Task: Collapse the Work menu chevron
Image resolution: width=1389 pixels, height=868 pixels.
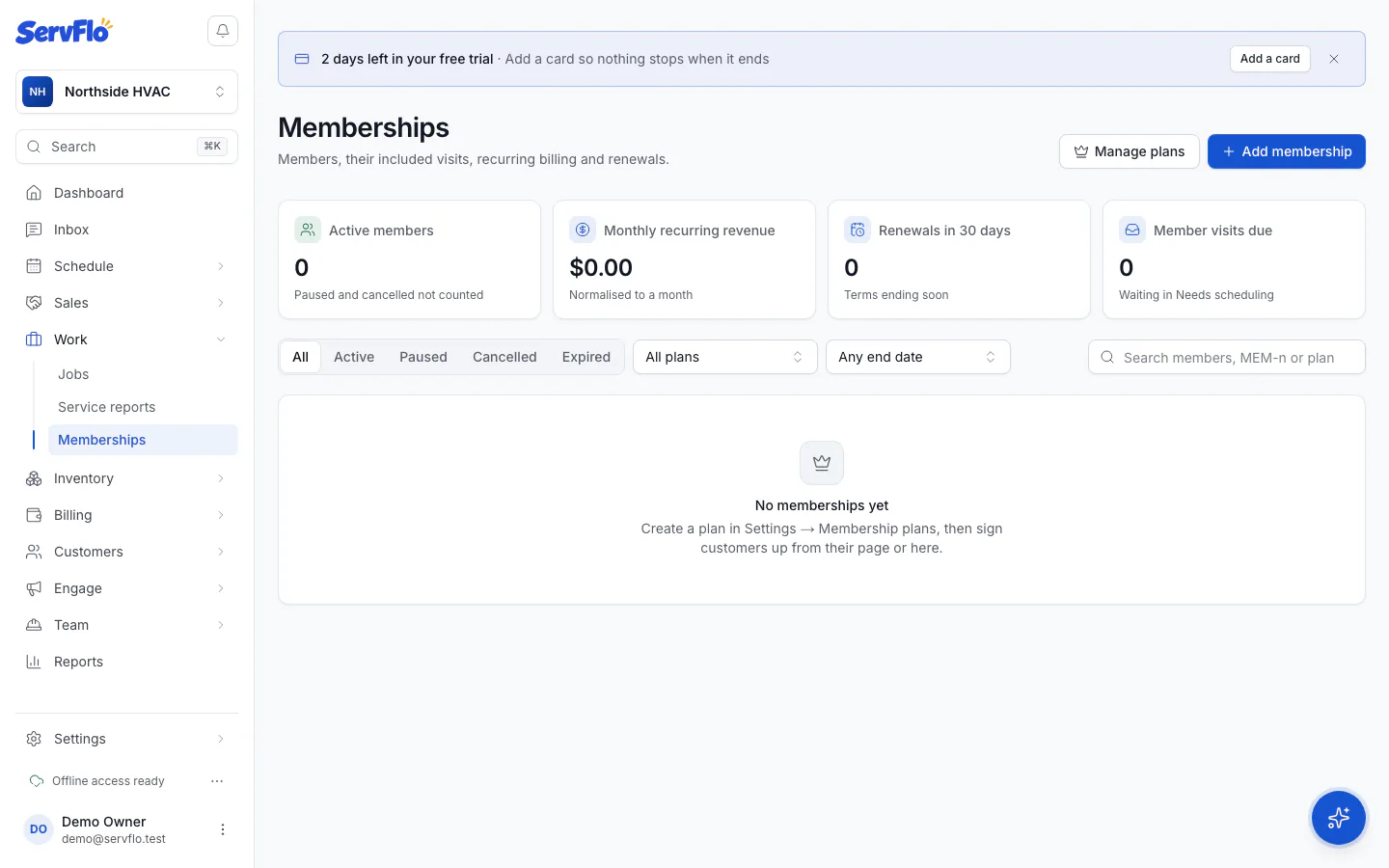Action: [x=221, y=339]
